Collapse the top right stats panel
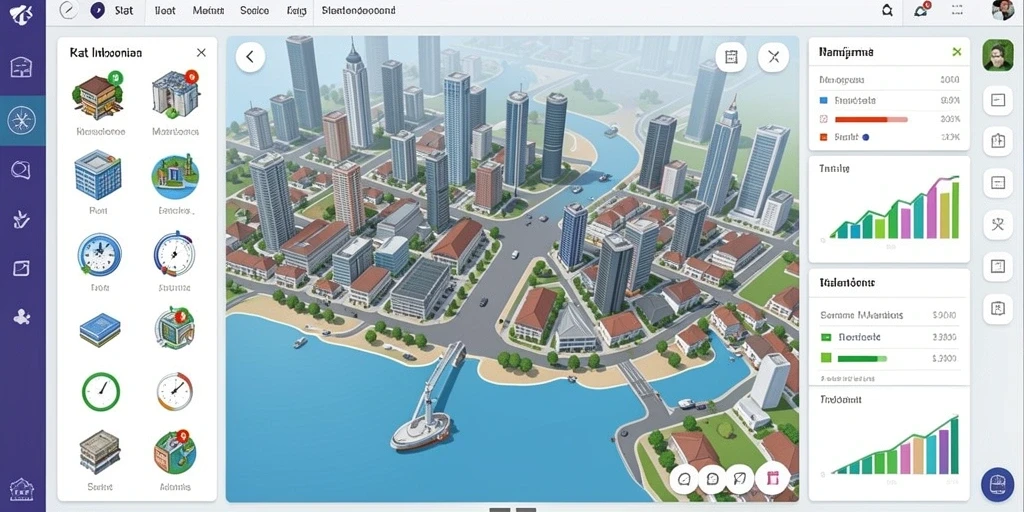The width and height of the screenshot is (1024, 512). click(x=957, y=52)
